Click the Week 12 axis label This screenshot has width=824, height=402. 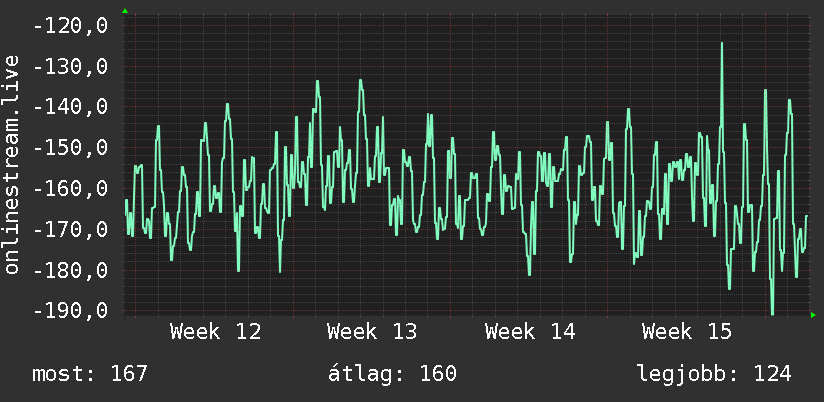215,332
